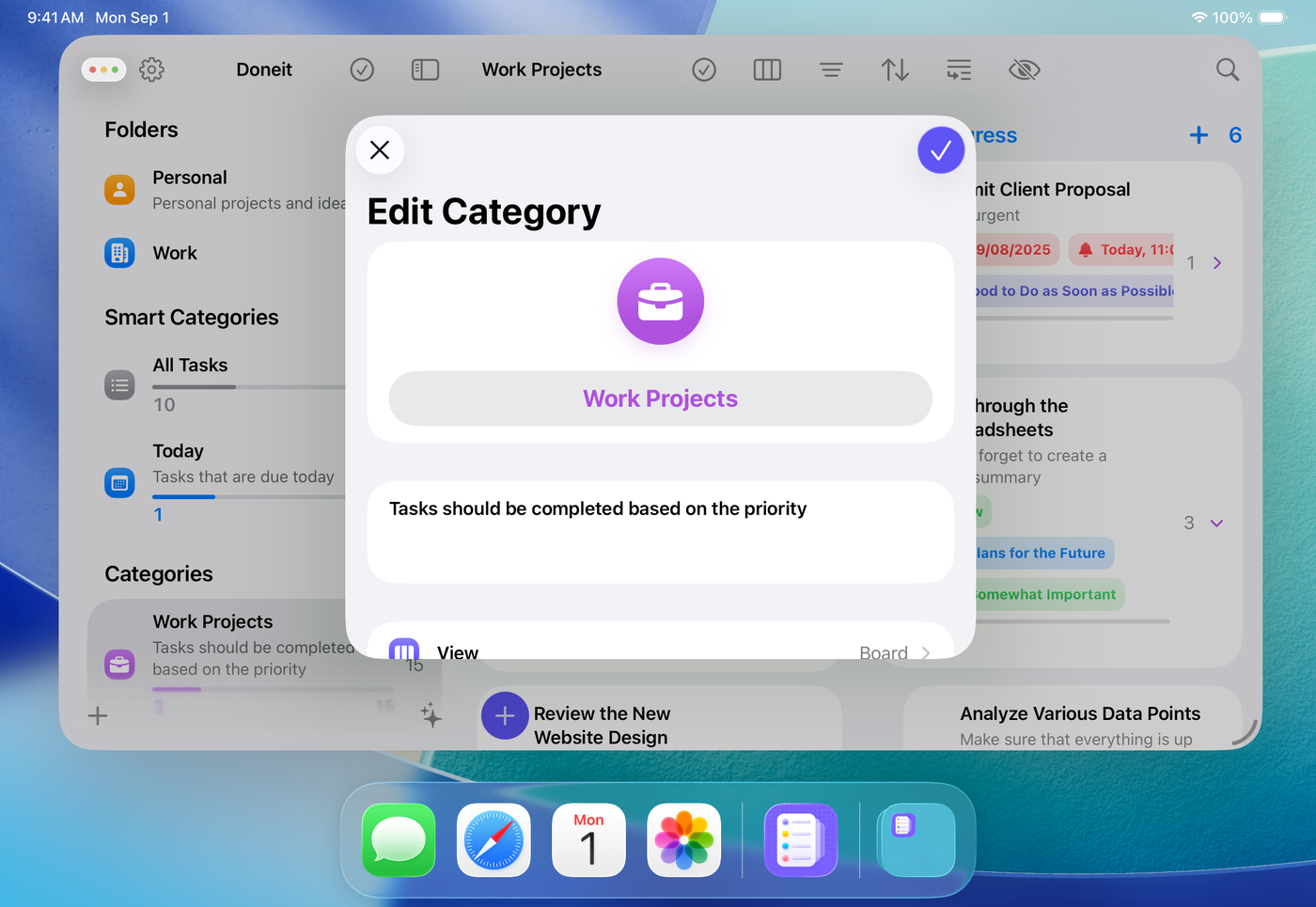
Task: Click the group-by list toolbar icon
Action: tap(958, 70)
